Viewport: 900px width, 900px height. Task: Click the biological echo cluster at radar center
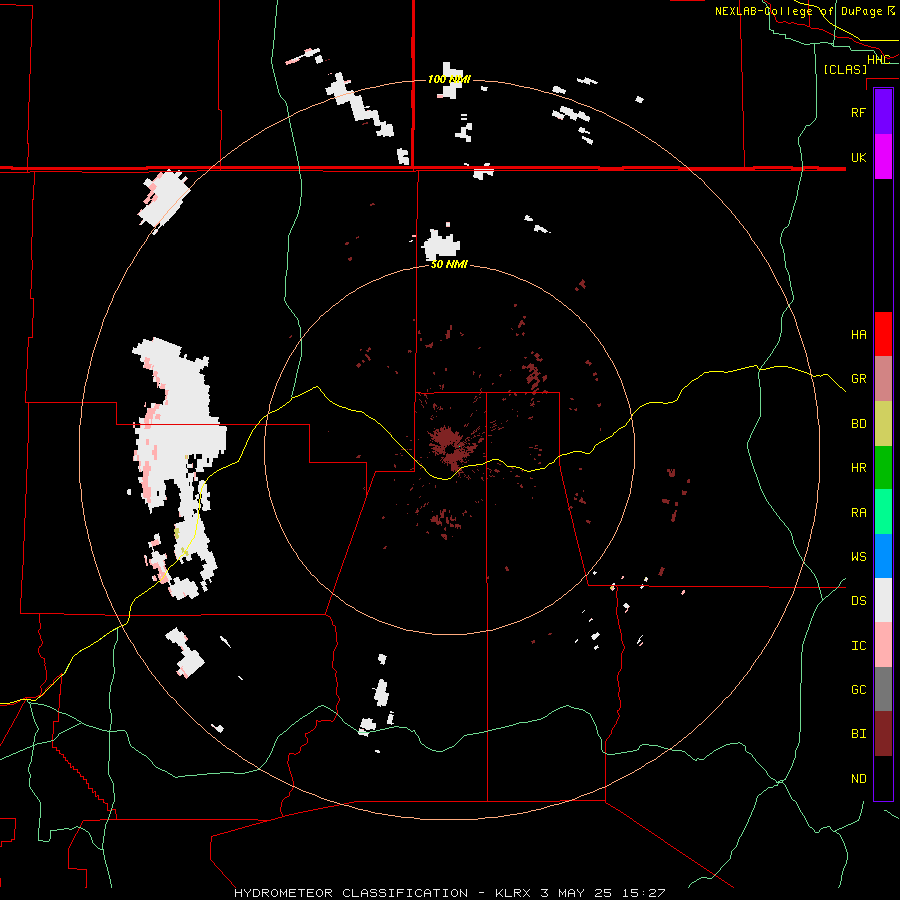tap(451, 445)
